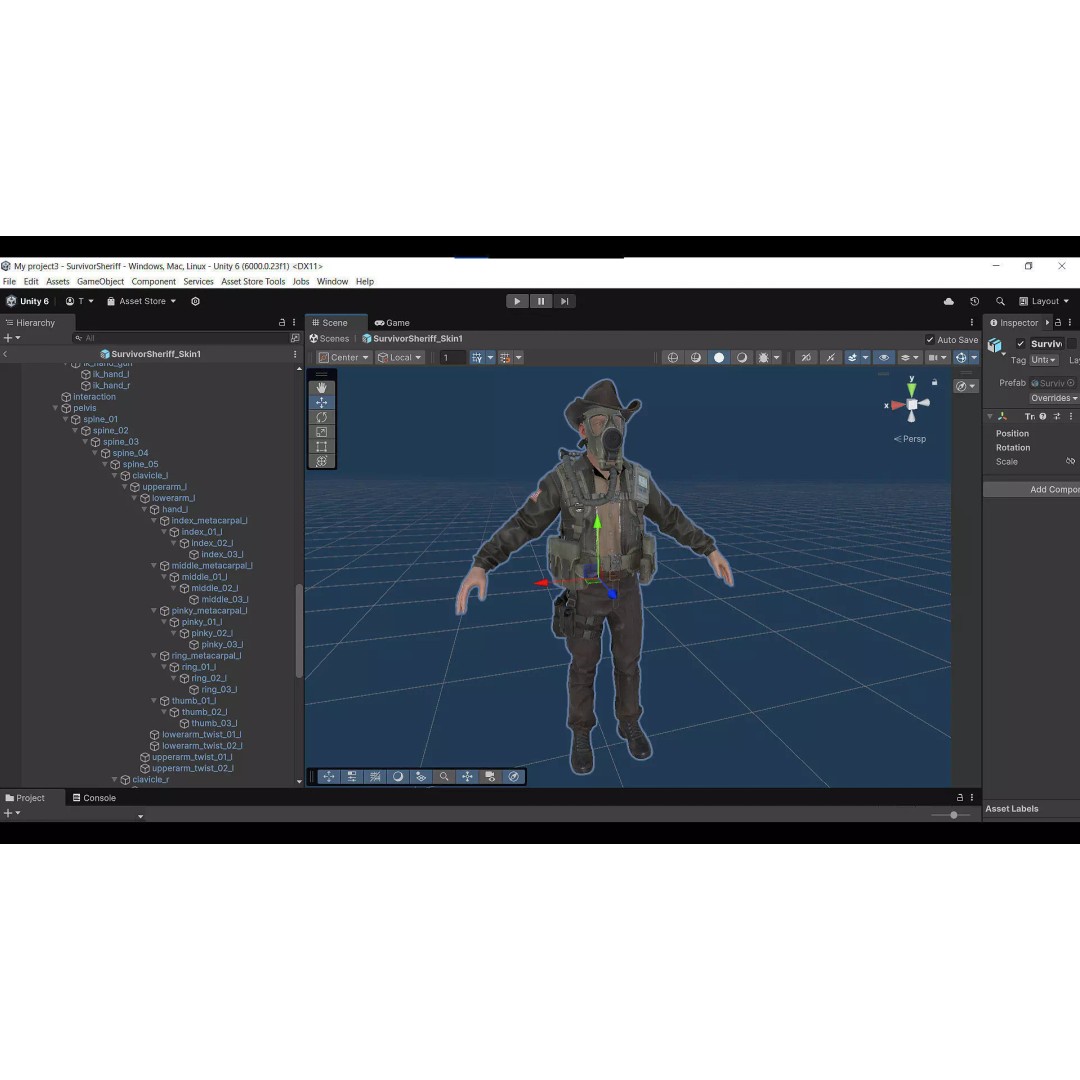Click the unlit draw mode icon
Image resolution: width=1080 pixels, height=1080 pixels.
point(742,357)
